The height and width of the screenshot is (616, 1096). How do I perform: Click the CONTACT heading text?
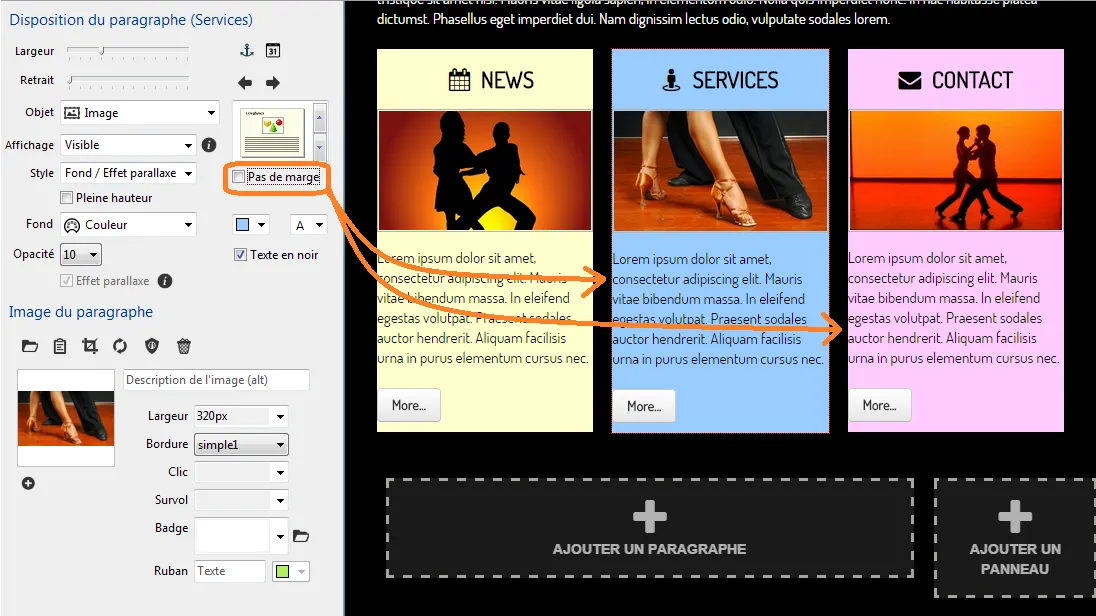(x=972, y=80)
